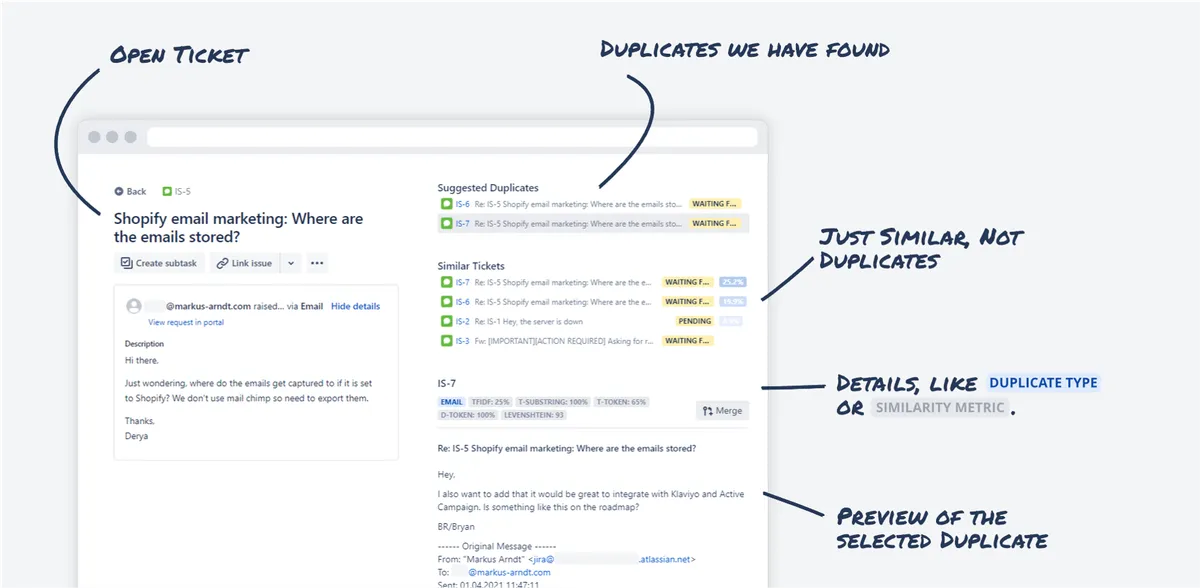Click the IS-7 details heading
This screenshot has height=588, width=1200.
click(447, 383)
